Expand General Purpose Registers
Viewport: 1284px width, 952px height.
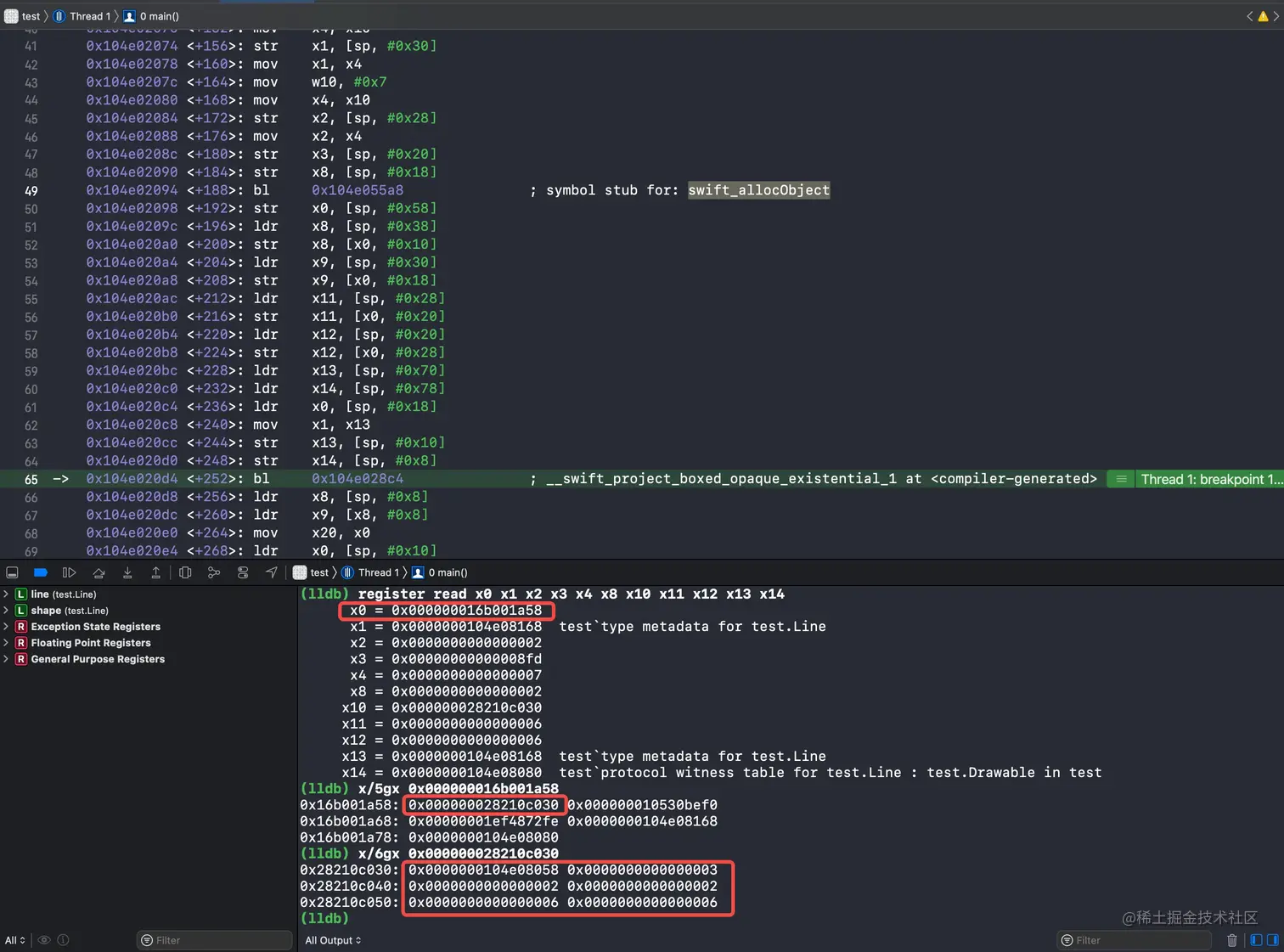tap(6, 659)
